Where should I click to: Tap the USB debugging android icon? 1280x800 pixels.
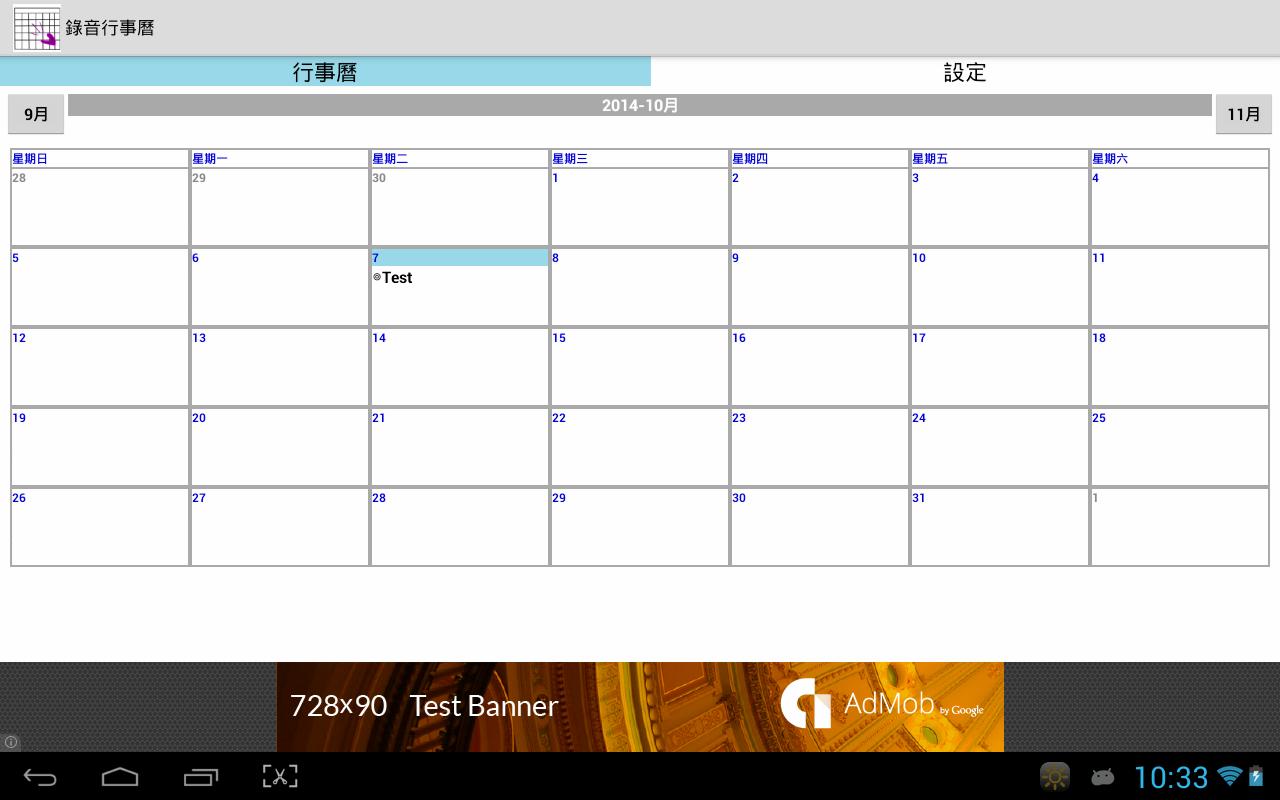[1102, 776]
